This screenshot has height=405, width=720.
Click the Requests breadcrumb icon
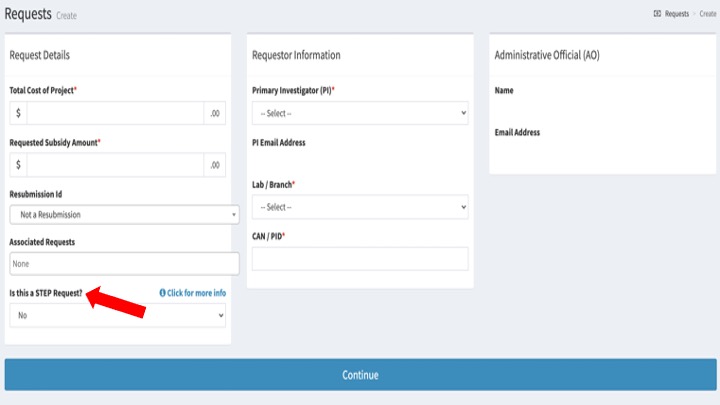pos(657,14)
